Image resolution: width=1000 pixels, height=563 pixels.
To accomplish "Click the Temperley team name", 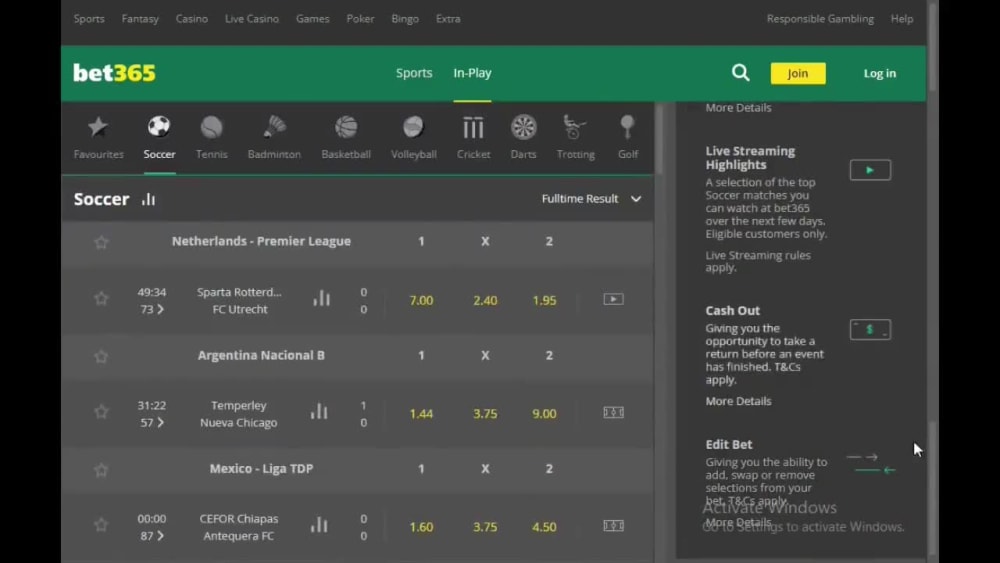I will (239, 406).
